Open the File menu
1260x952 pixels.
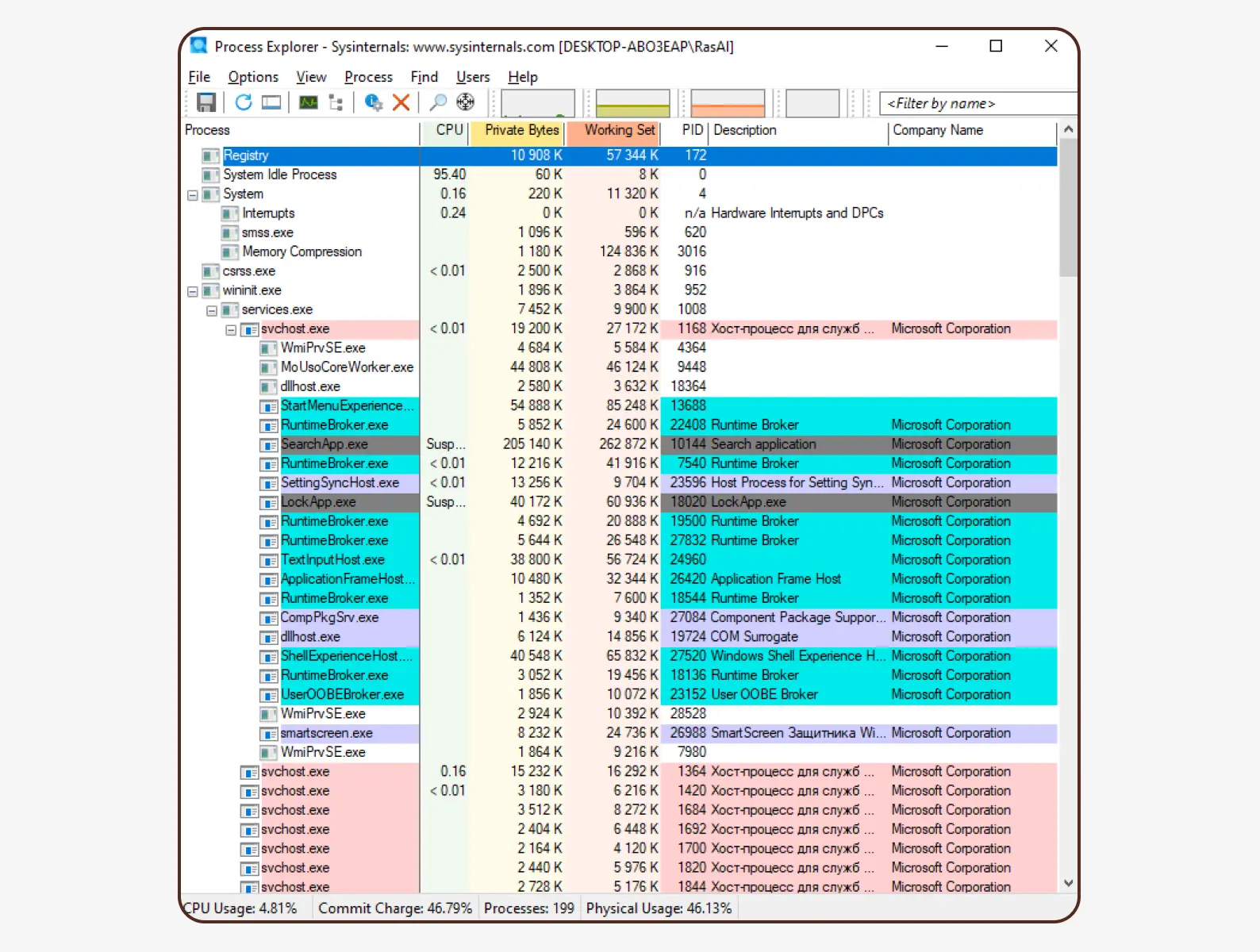tap(199, 77)
